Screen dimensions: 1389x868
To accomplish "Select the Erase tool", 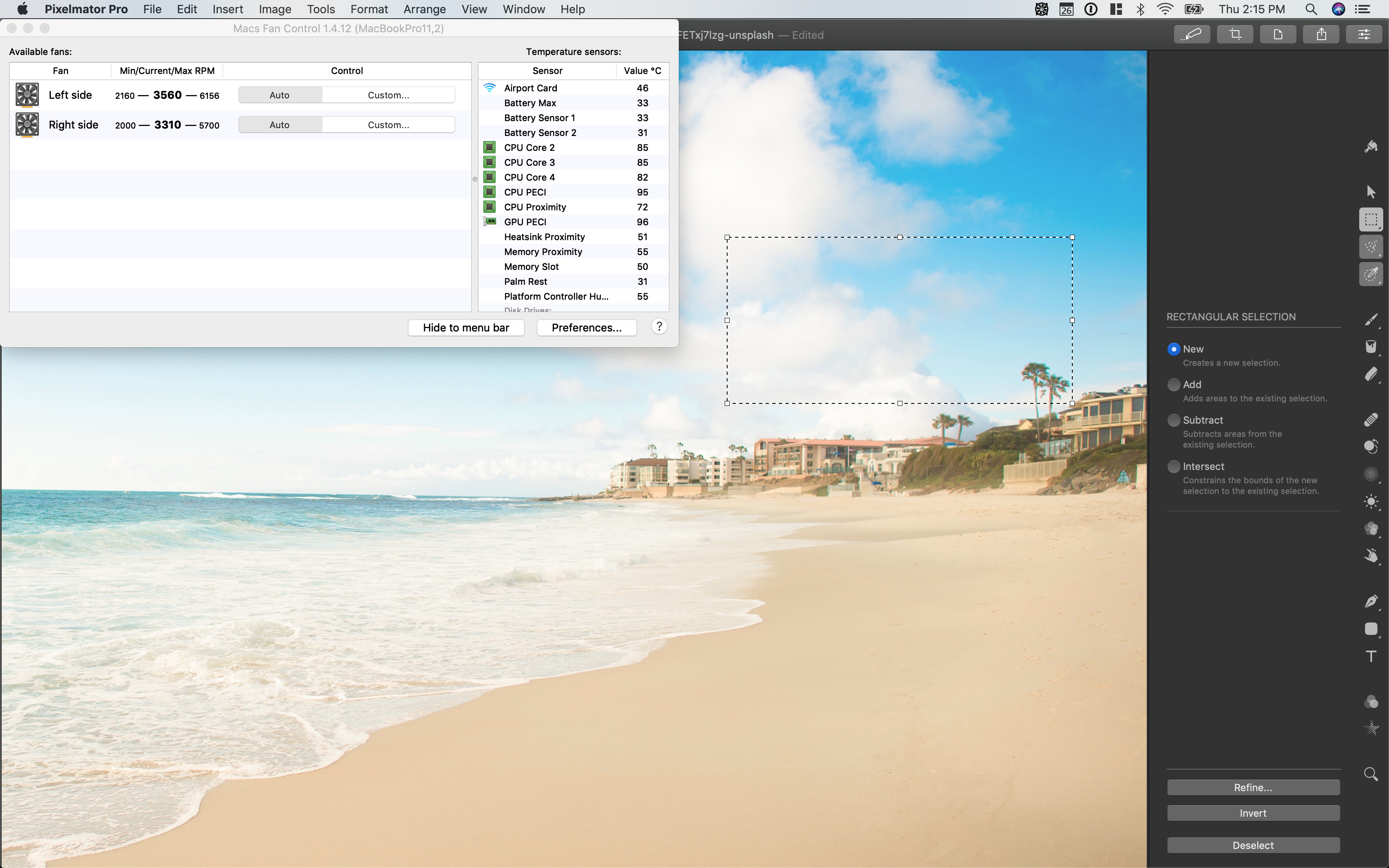I will click(1371, 374).
